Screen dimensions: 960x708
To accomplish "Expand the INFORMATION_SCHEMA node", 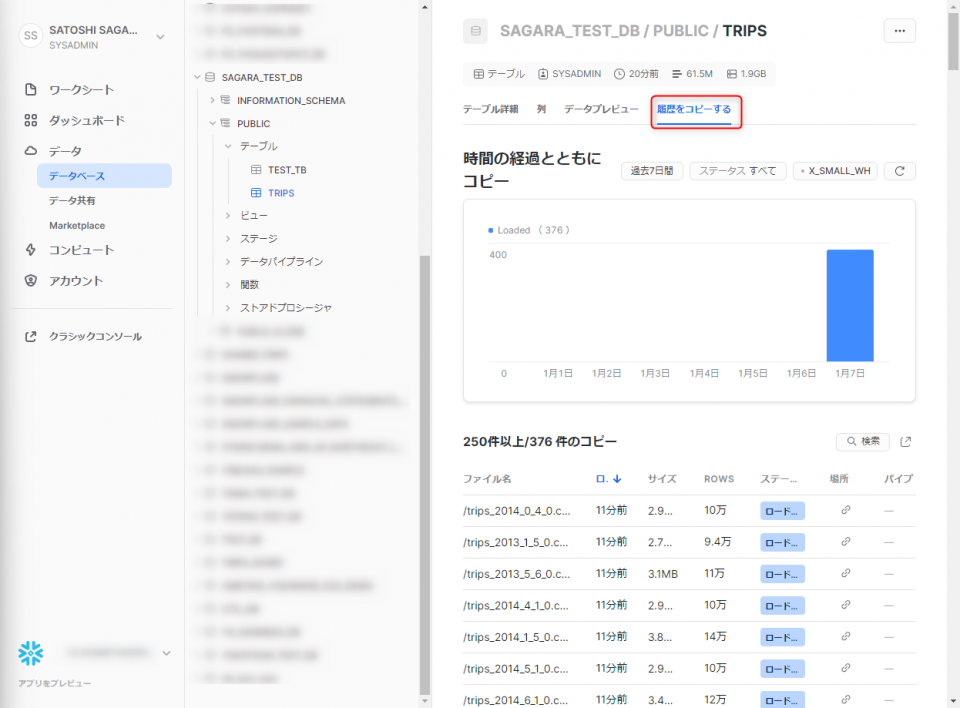I will pos(212,100).
